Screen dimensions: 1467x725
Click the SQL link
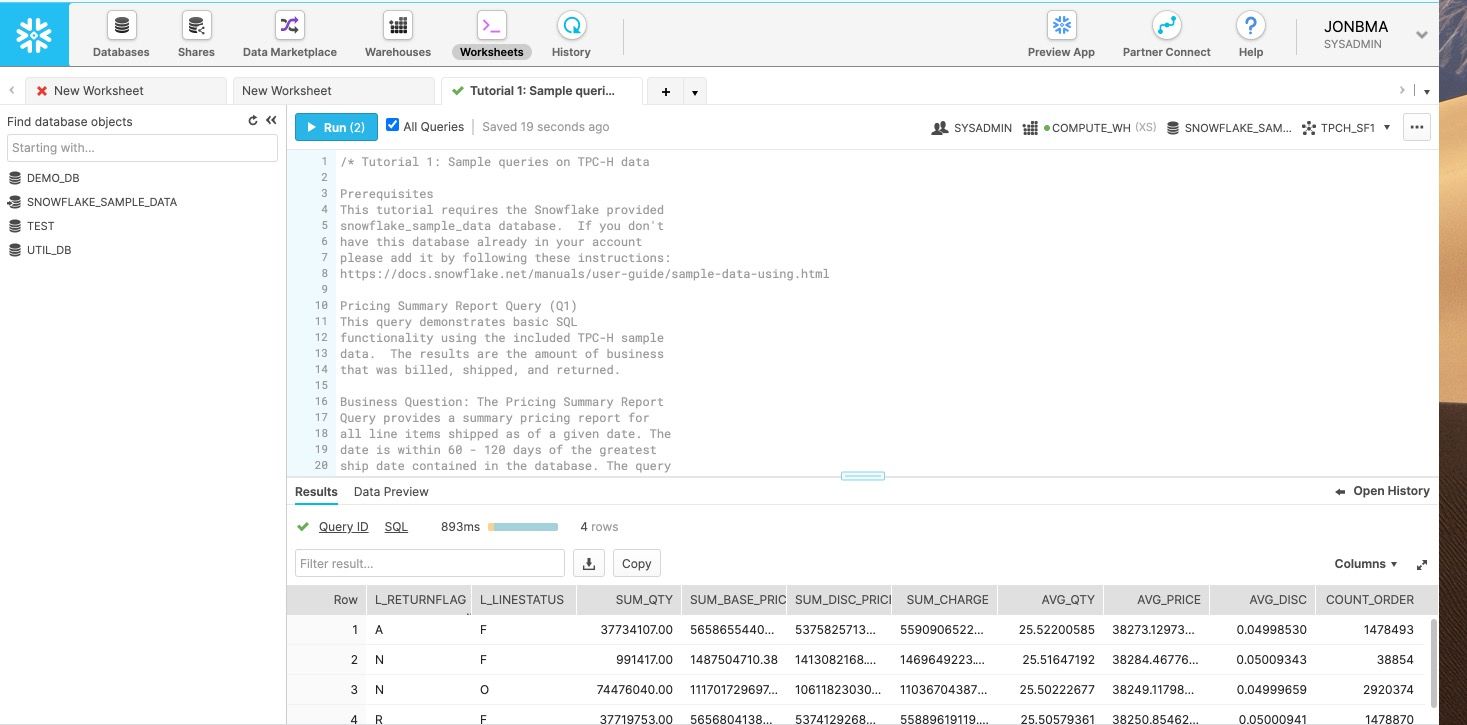pyautogui.click(x=396, y=527)
